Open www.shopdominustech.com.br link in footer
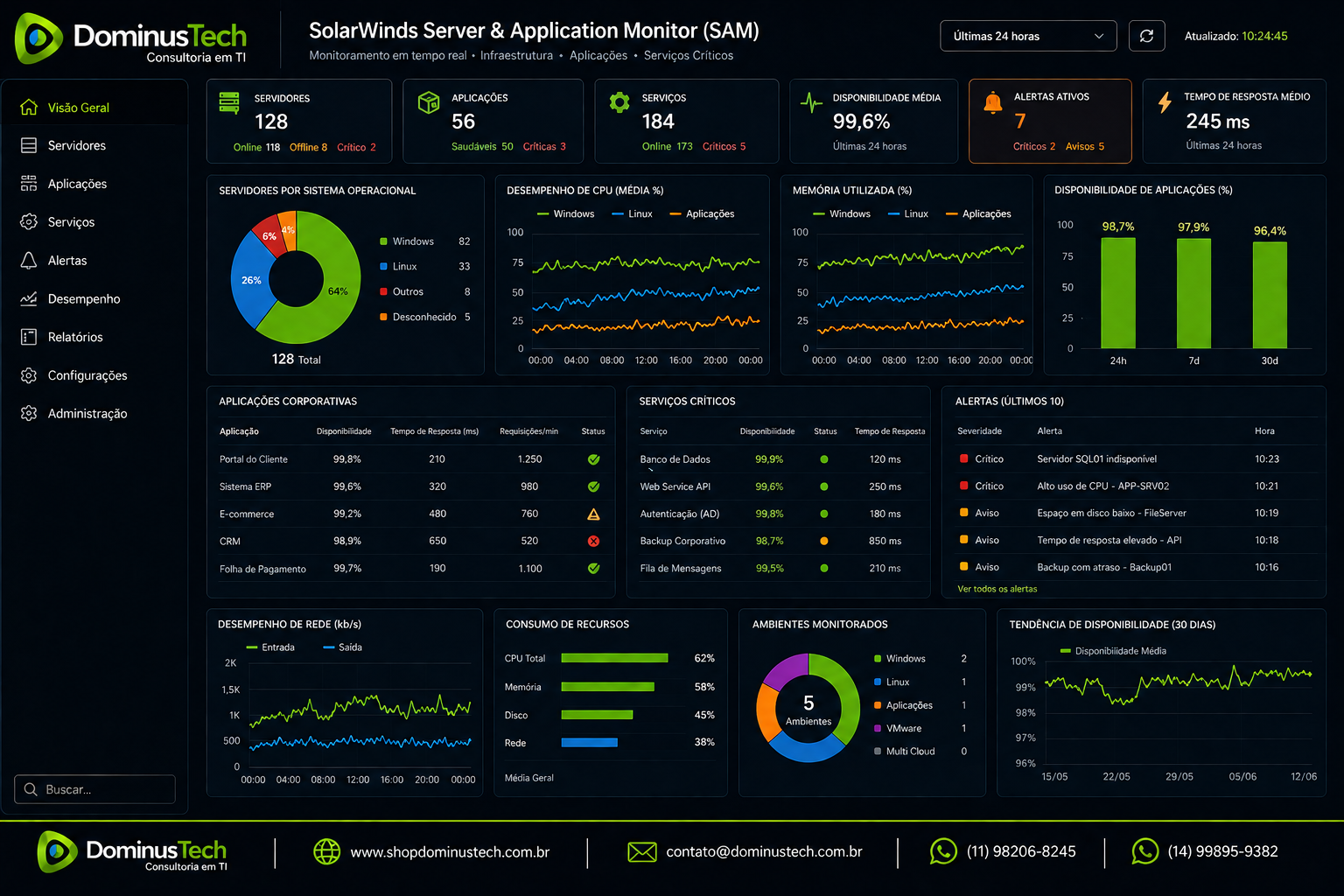Screen dimensions: 1344x896 450,852
